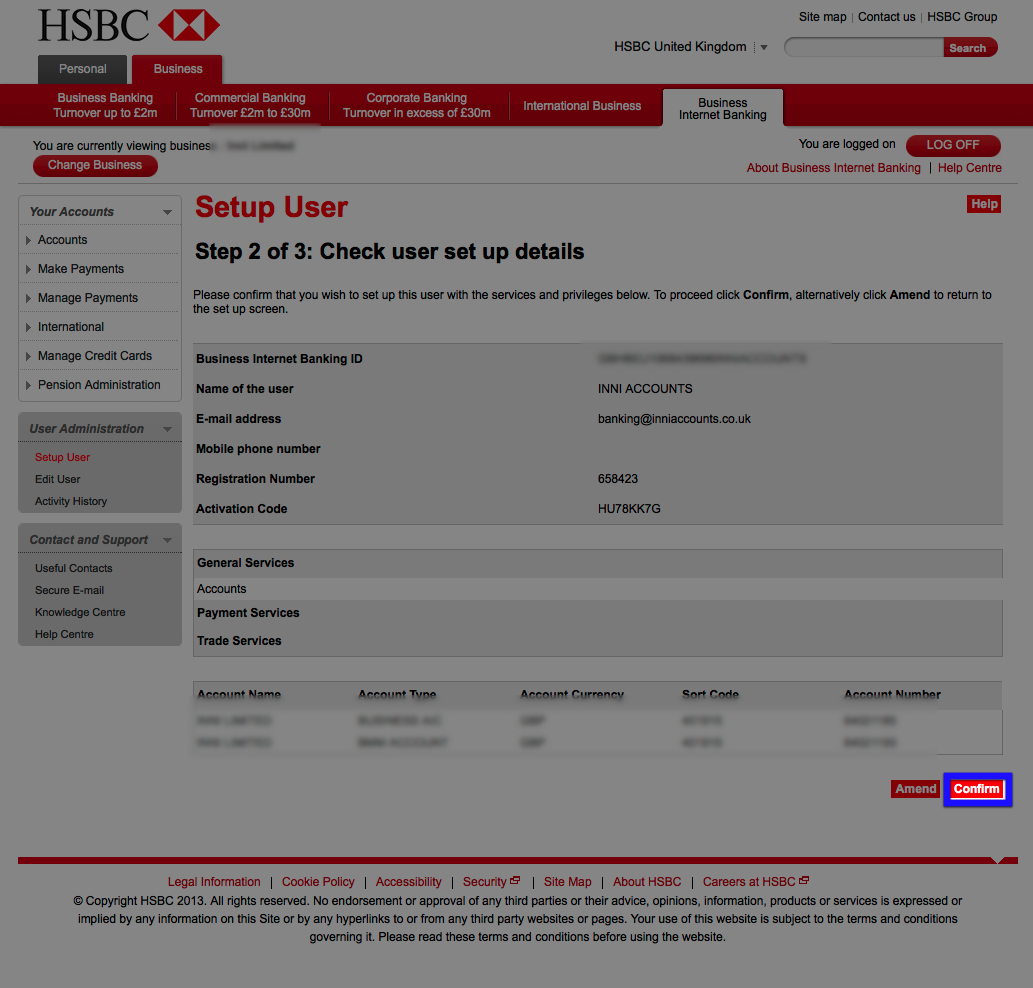Open the Help Centre link near Log Off
This screenshot has height=988, width=1033.
tap(970, 168)
